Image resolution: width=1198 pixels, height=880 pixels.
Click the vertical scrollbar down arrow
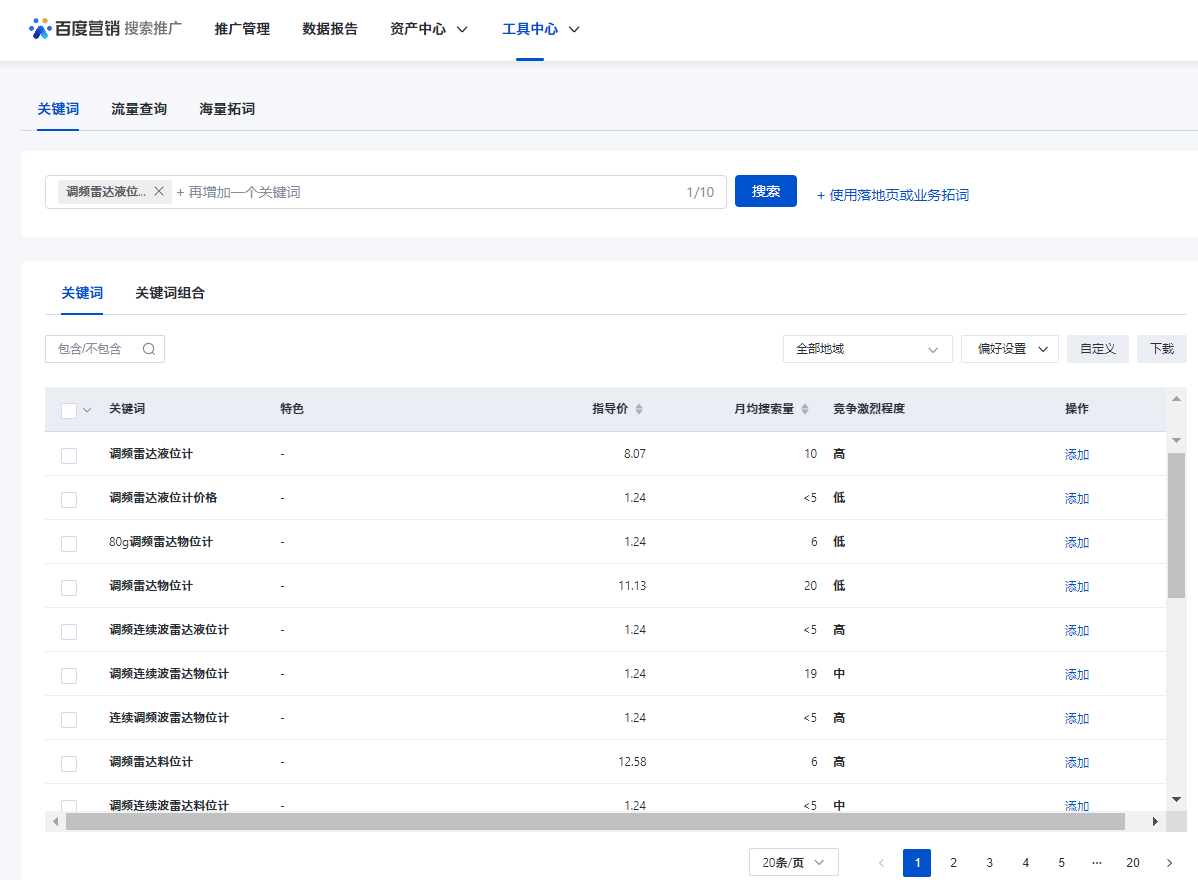tap(1176, 798)
